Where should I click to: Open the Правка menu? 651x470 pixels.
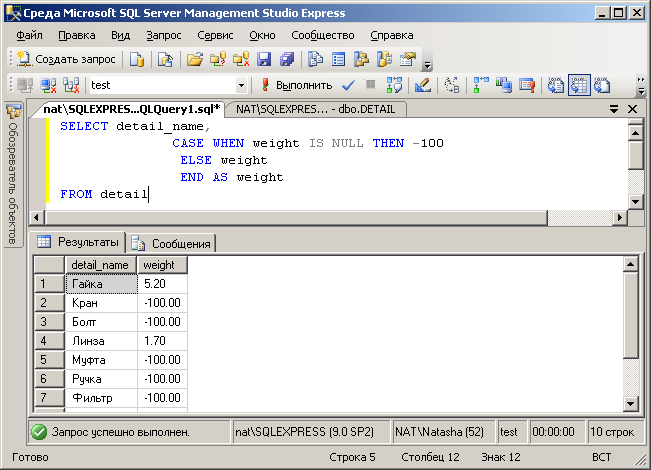point(77,35)
